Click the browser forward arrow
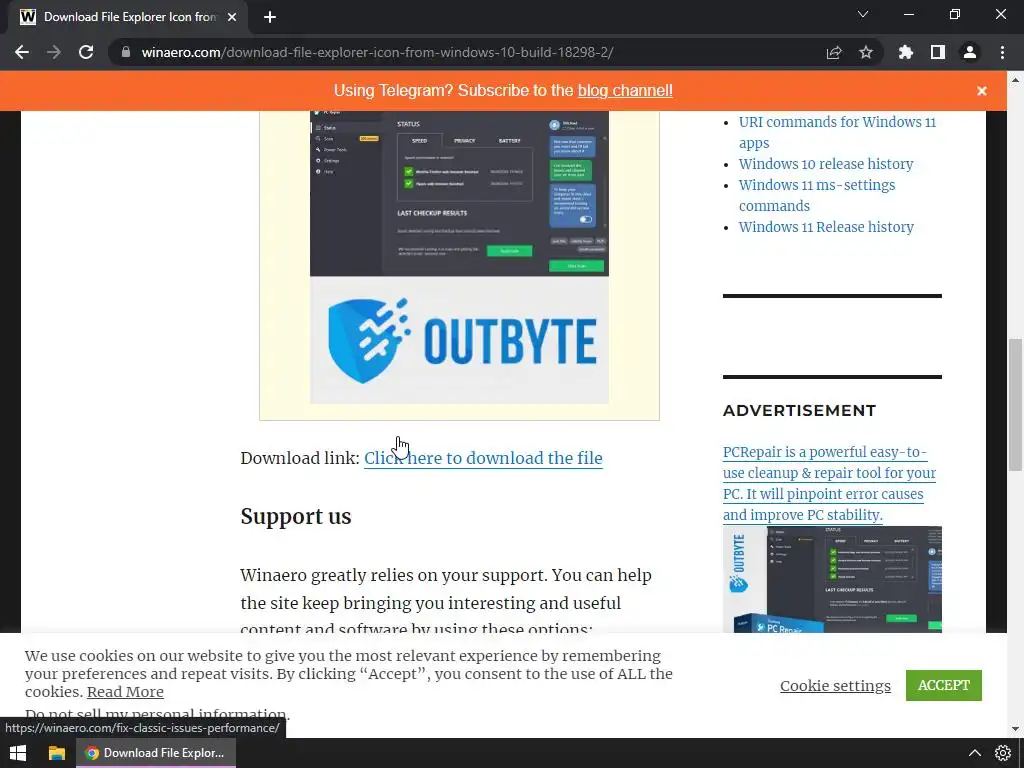The width and height of the screenshot is (1024, 768). click(x=54, y=52)
